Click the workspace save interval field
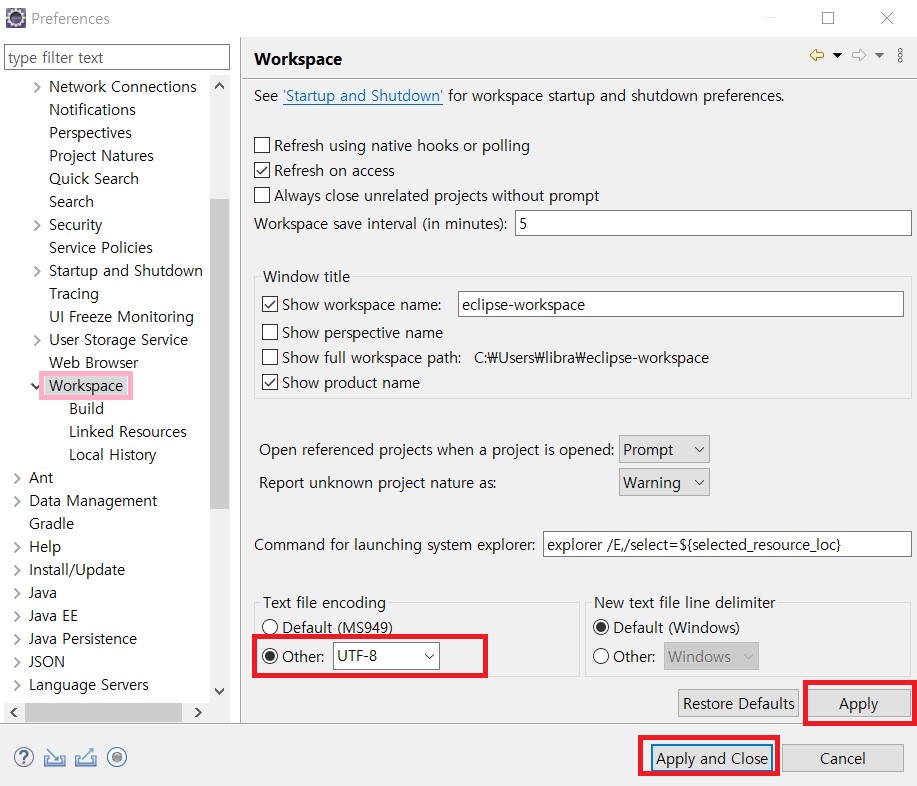 point(713,223)
